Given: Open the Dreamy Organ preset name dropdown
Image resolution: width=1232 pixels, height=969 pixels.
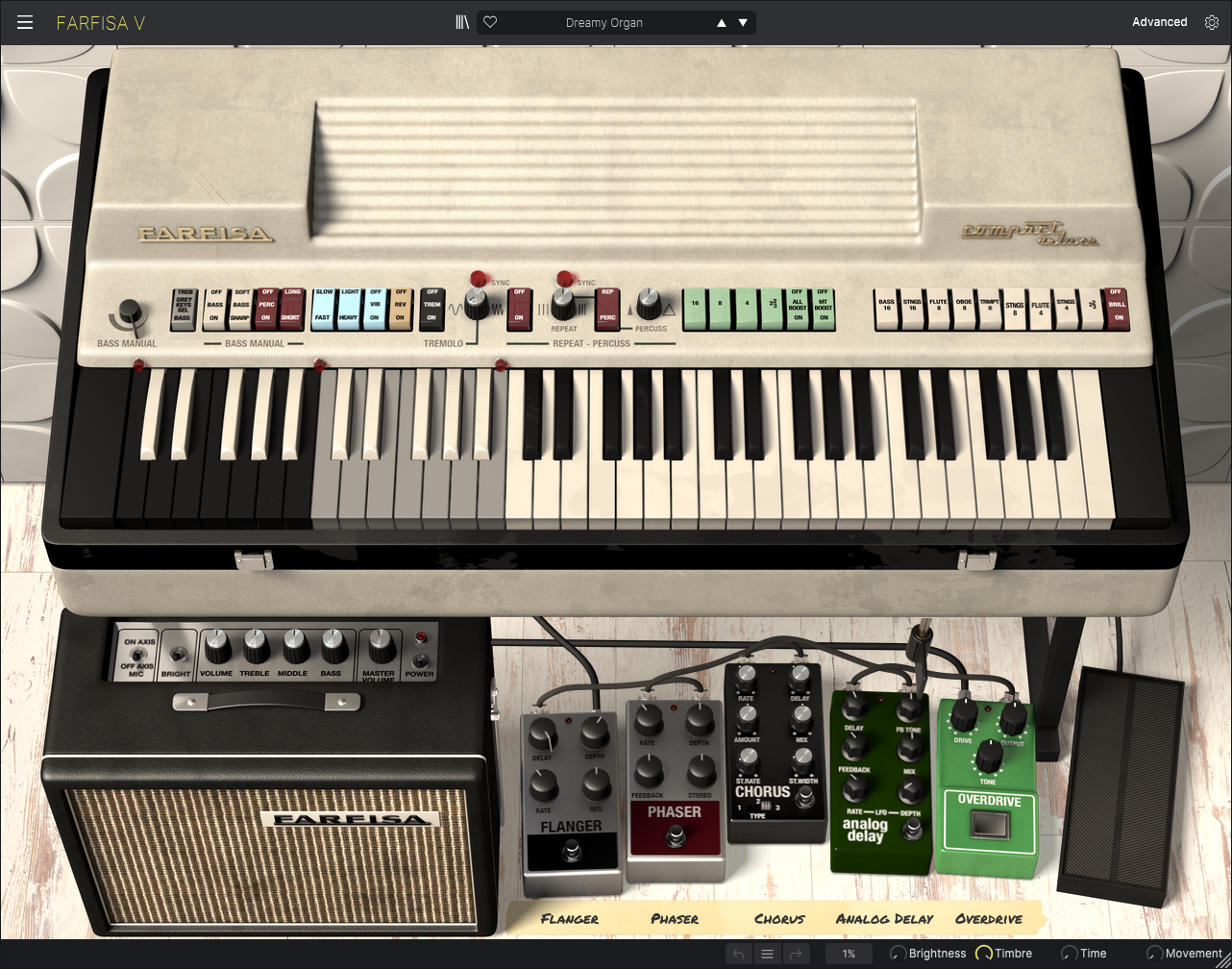Looking at the screenshot, I should (x=604, y=23).
